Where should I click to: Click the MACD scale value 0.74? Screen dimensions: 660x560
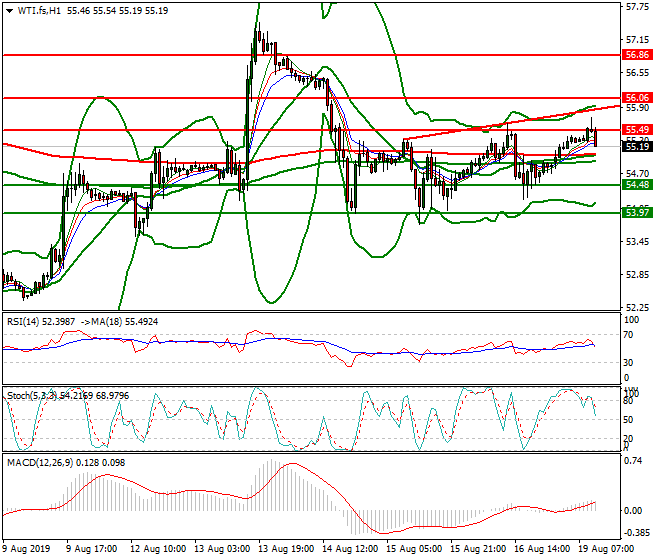[x=633, y=461]
